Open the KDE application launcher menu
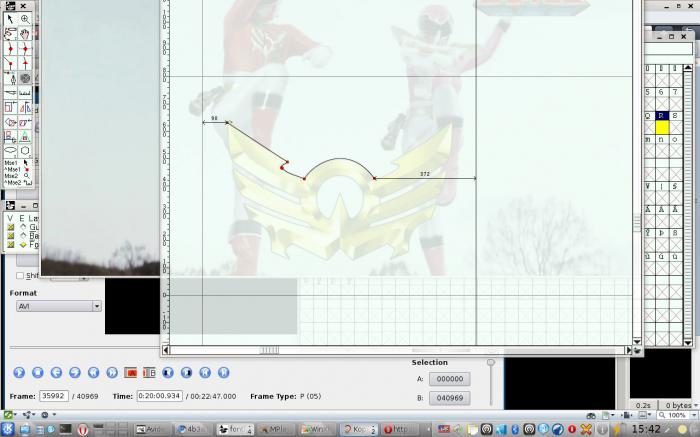Image resolution: width=700 pixels, height=437 pixels. [8, 429]
